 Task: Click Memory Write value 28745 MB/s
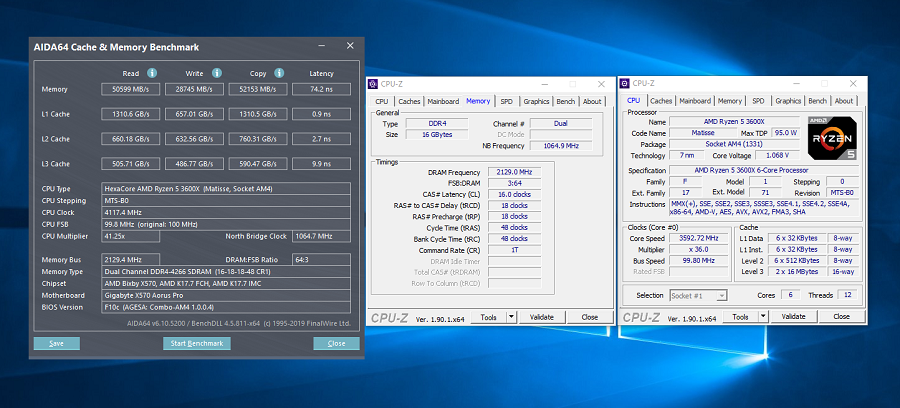[195, 90]
